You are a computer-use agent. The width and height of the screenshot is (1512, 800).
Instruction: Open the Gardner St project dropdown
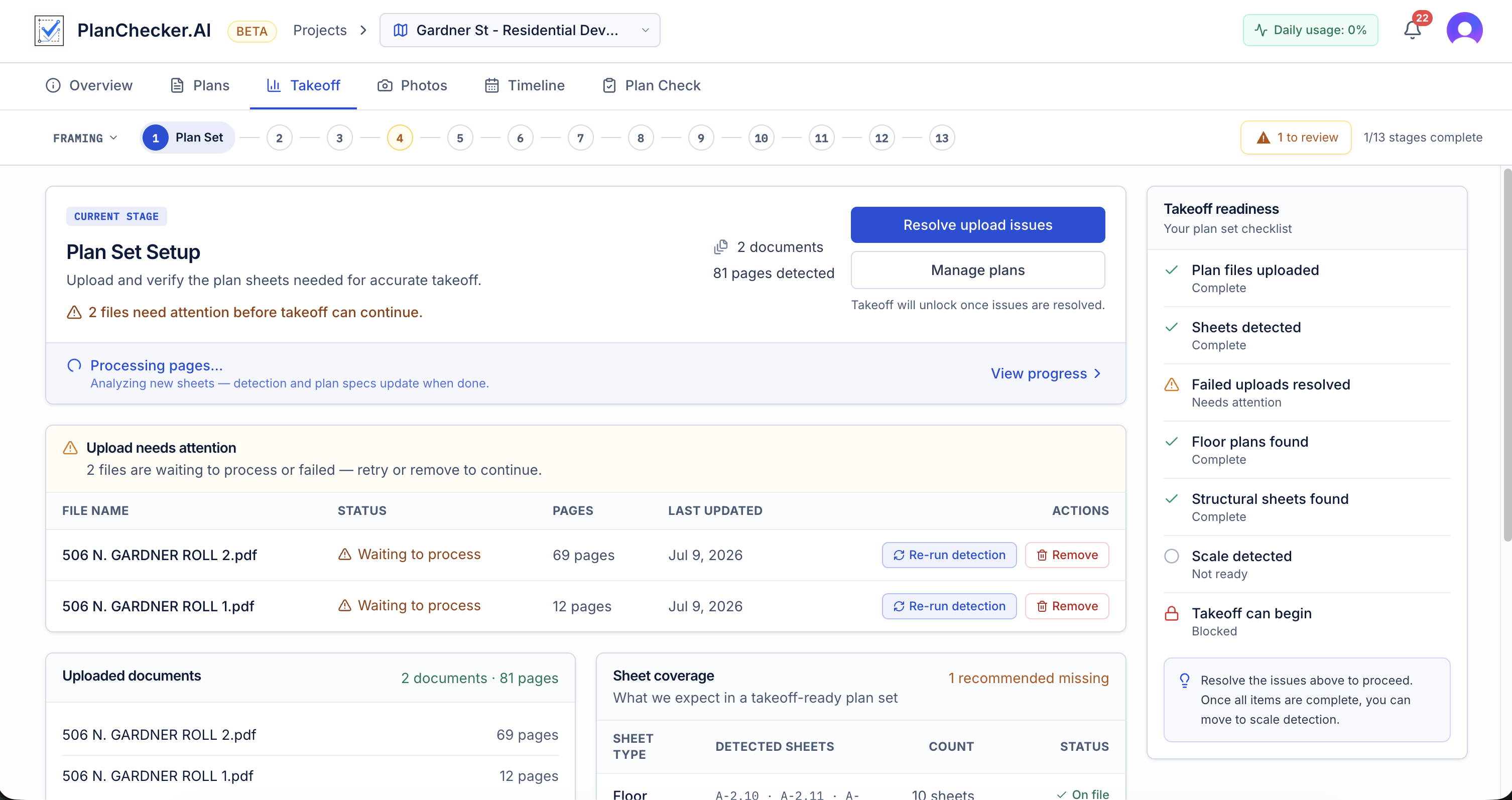520,30
